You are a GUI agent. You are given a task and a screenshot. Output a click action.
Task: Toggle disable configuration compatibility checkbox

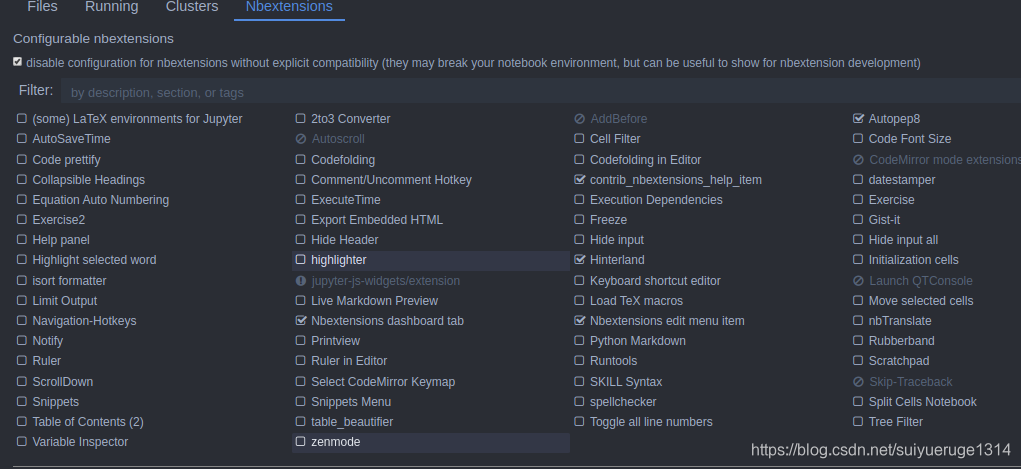[18, 62]
